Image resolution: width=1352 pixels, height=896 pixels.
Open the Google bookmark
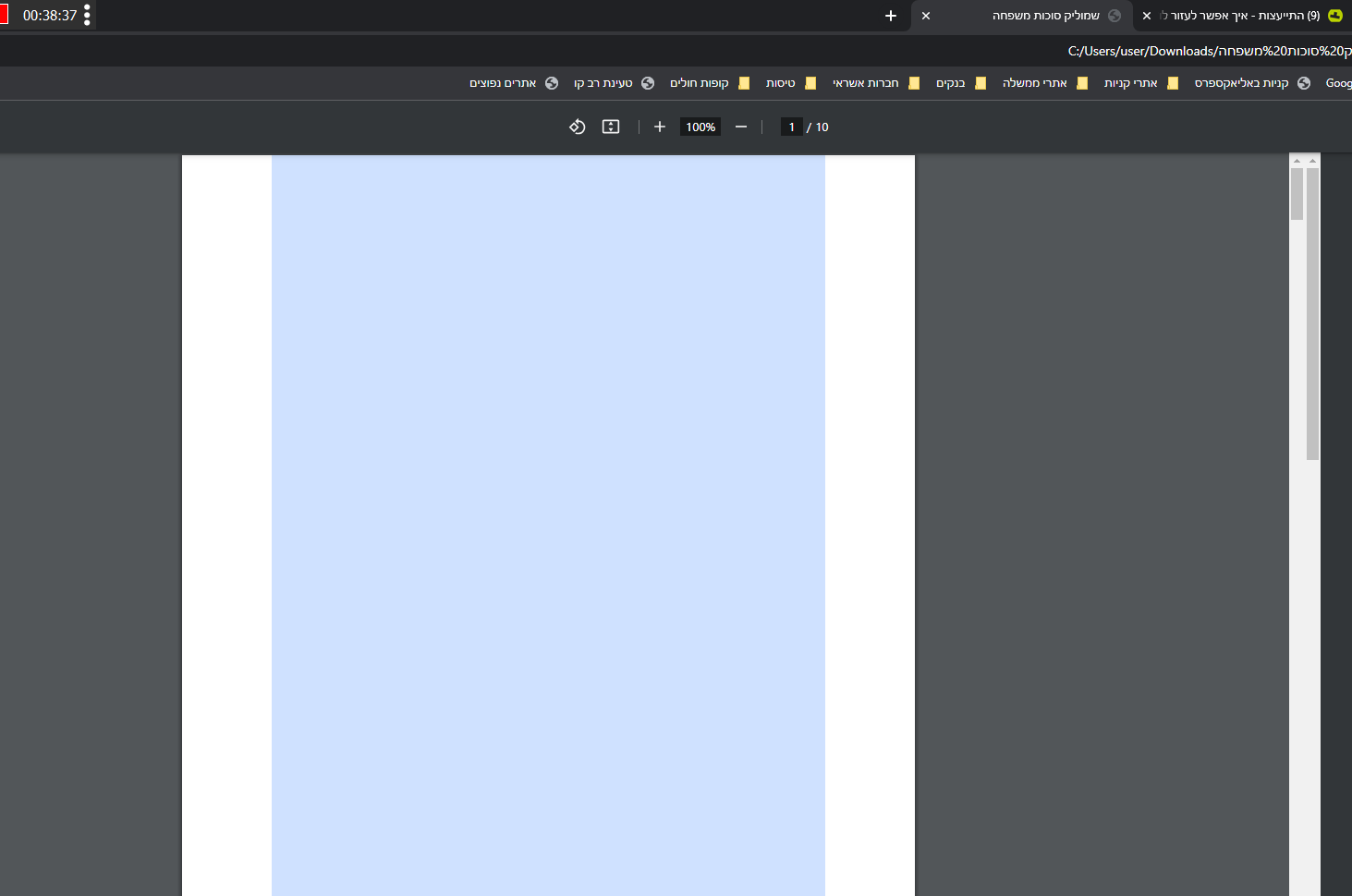[x=1338, y=83]
